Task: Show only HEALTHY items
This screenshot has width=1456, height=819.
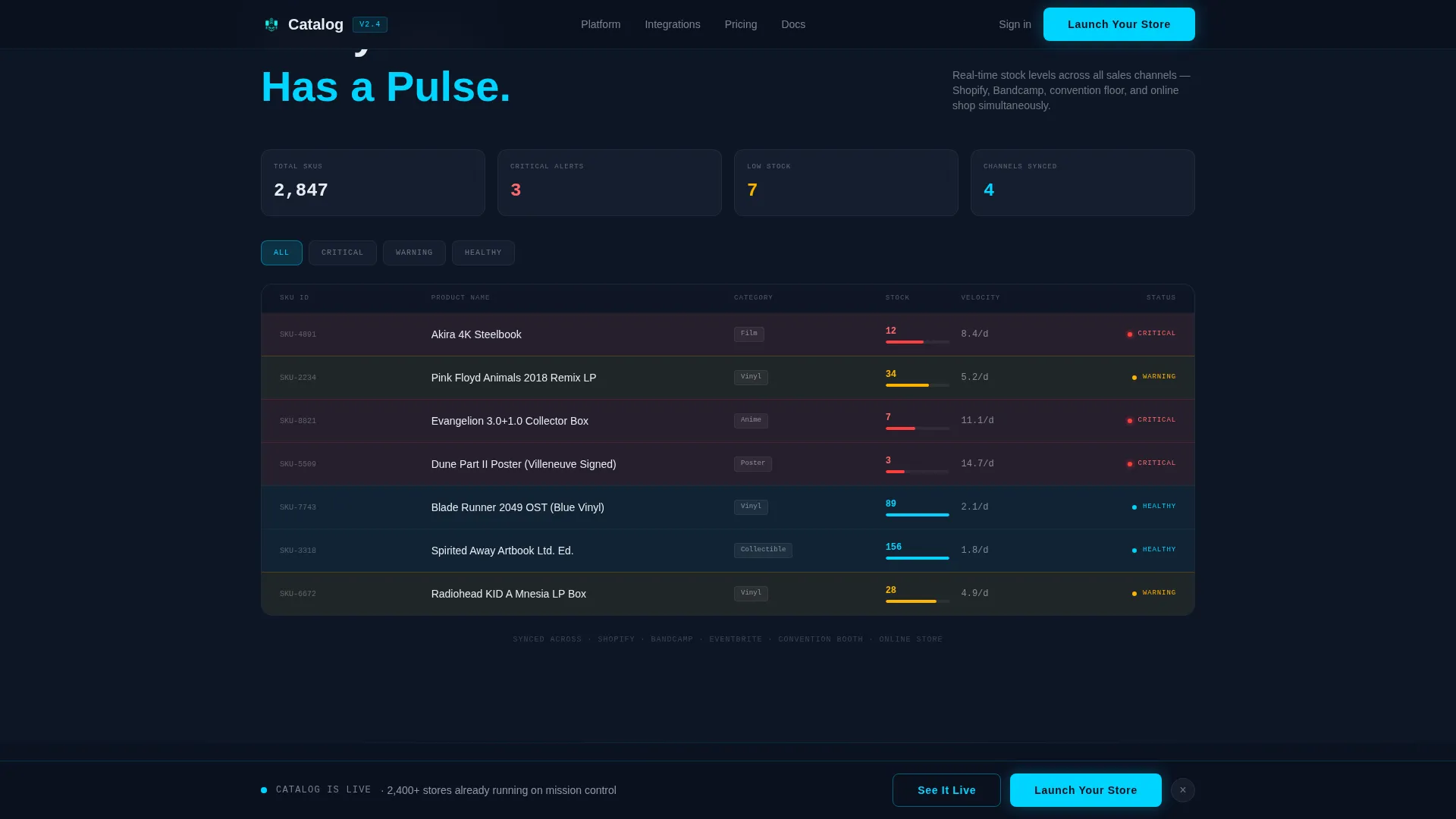Action: pyautogui.click(x=483, y=253)
